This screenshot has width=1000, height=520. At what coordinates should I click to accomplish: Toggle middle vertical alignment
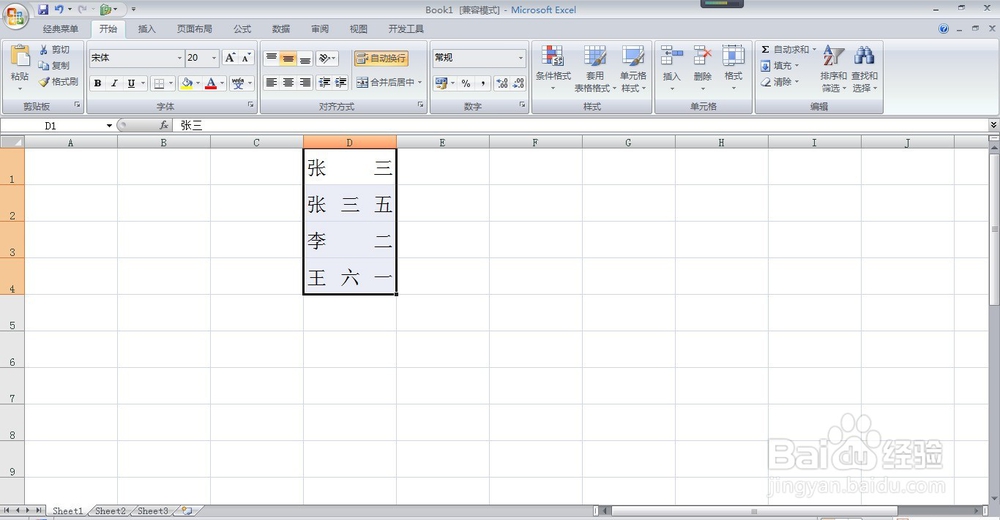click(288, 58)
